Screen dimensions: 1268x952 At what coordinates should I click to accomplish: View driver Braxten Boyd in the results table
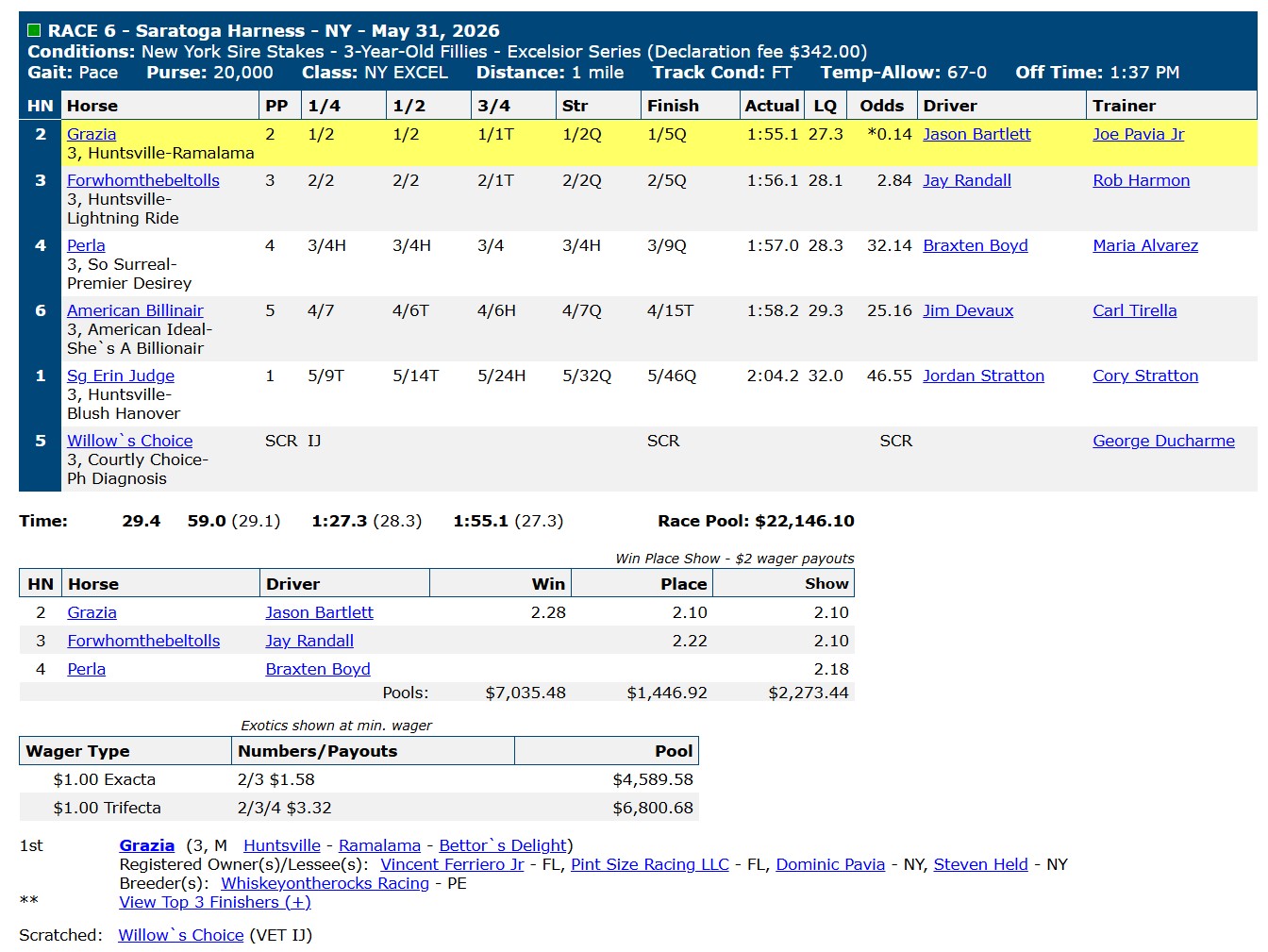[x=976, y=245]
